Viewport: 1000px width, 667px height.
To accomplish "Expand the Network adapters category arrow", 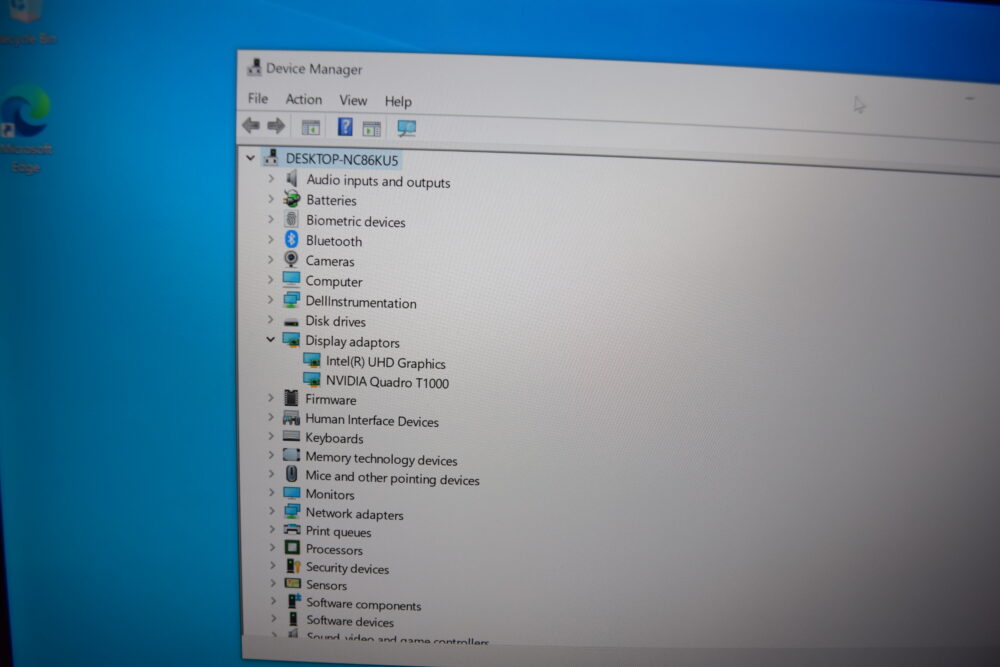I will [x=272, y=511].
